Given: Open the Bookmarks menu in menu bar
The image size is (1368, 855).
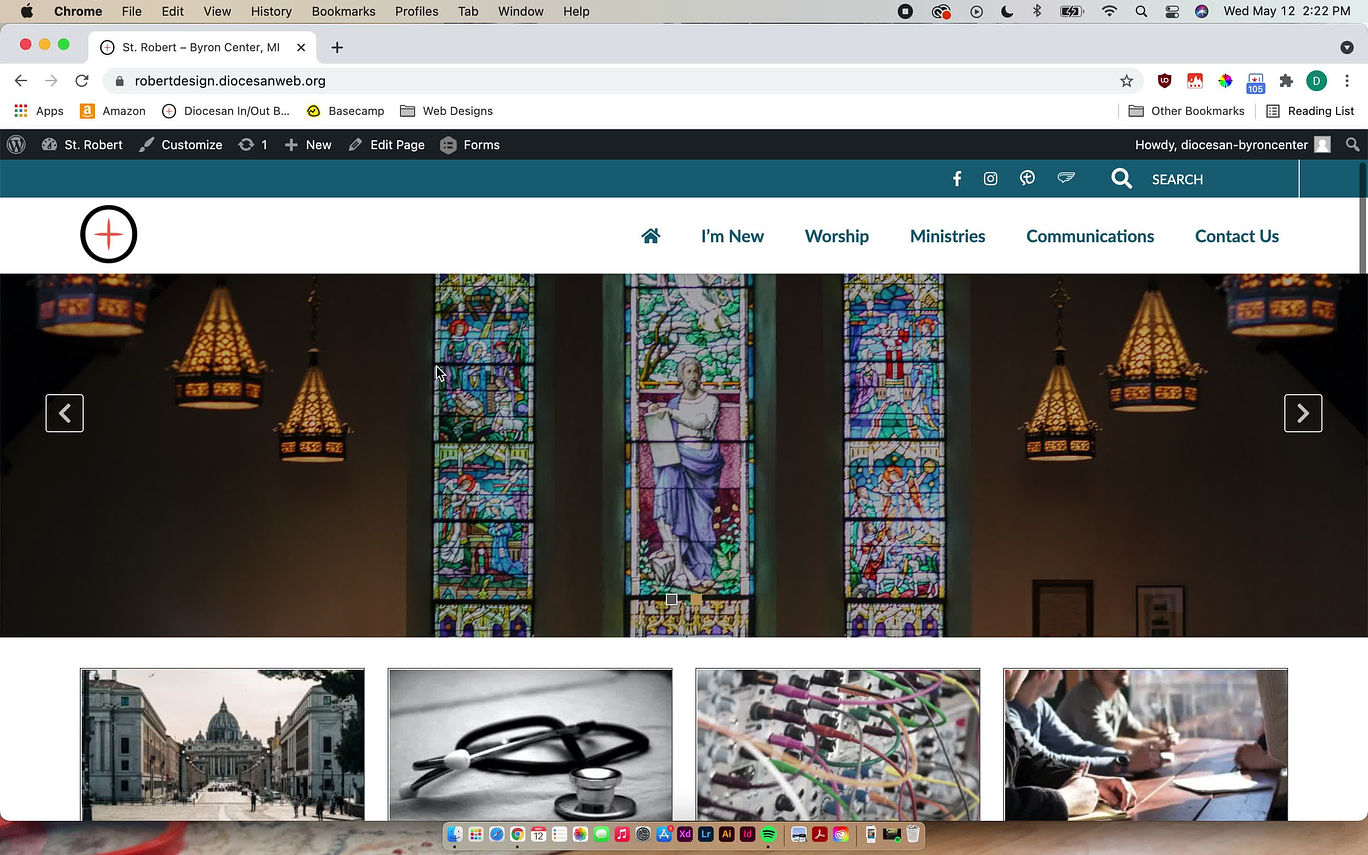Looking at the screenshot, I should pyautogui.click(x=343, y=12).
